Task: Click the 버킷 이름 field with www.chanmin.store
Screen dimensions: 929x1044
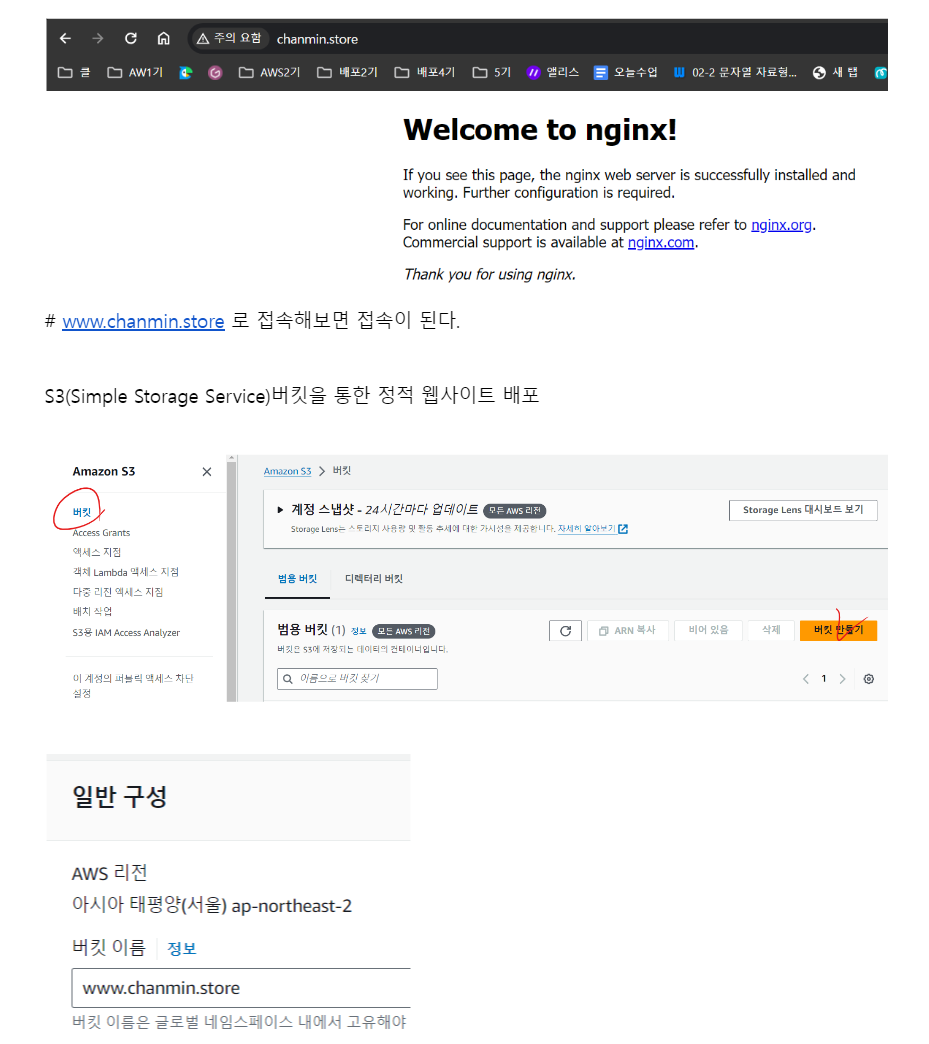Action: [241, 988]
